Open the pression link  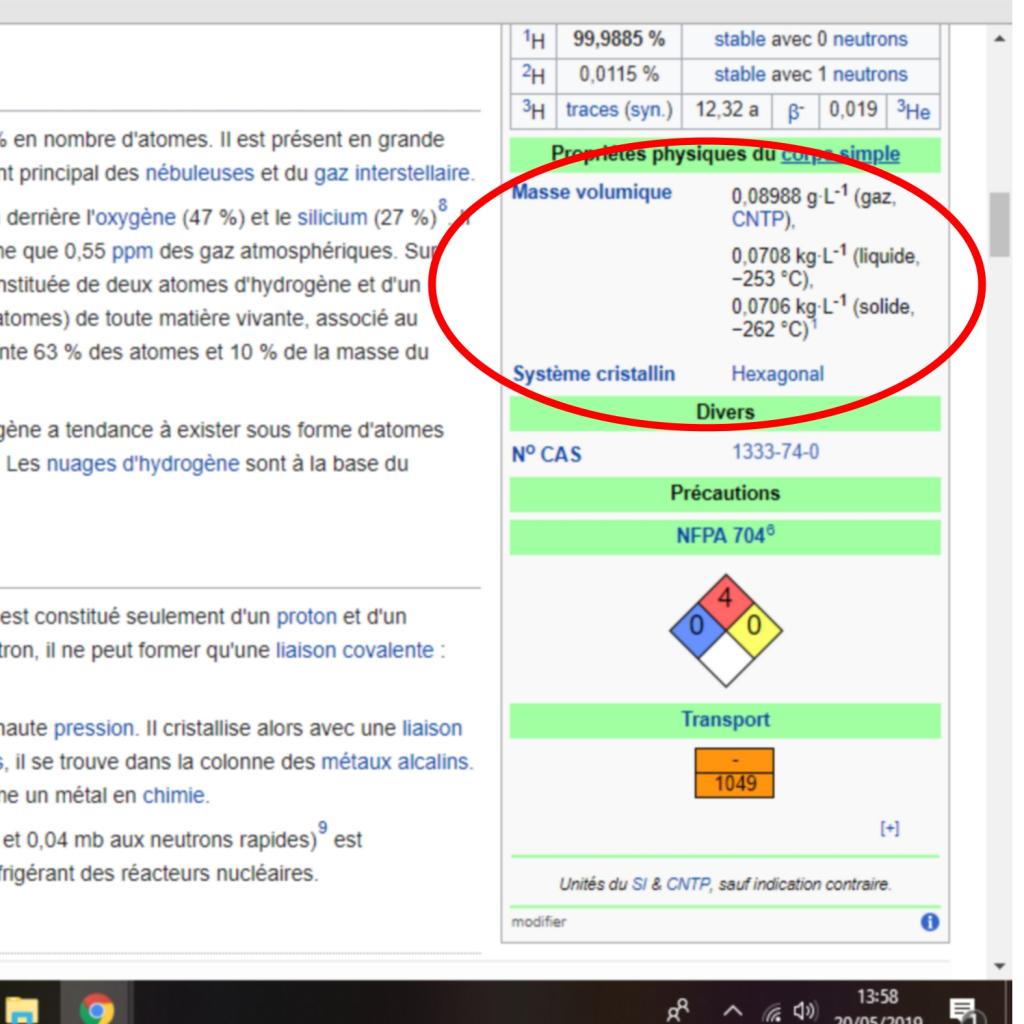point(93,728)
